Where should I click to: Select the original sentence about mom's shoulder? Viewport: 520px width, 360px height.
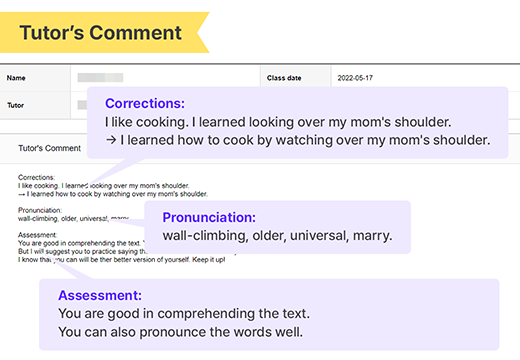pos(278,122)
